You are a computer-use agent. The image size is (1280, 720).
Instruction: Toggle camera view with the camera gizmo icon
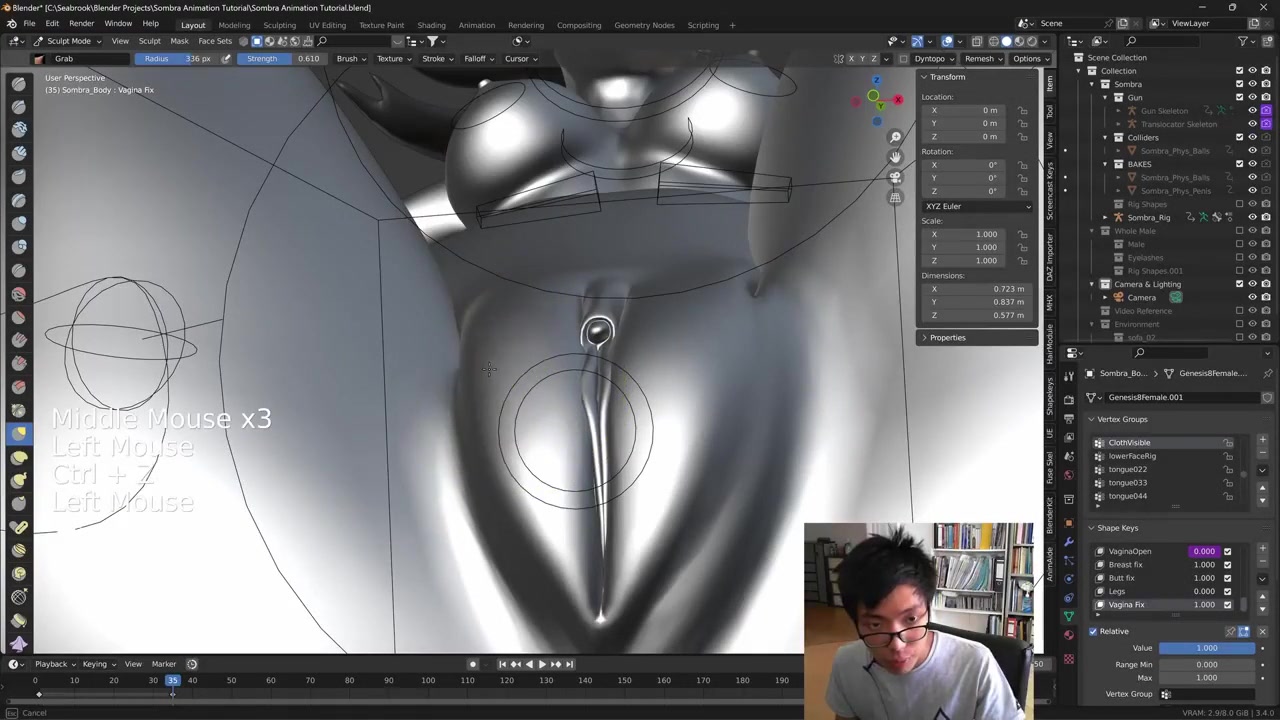(x=895, y=177)
